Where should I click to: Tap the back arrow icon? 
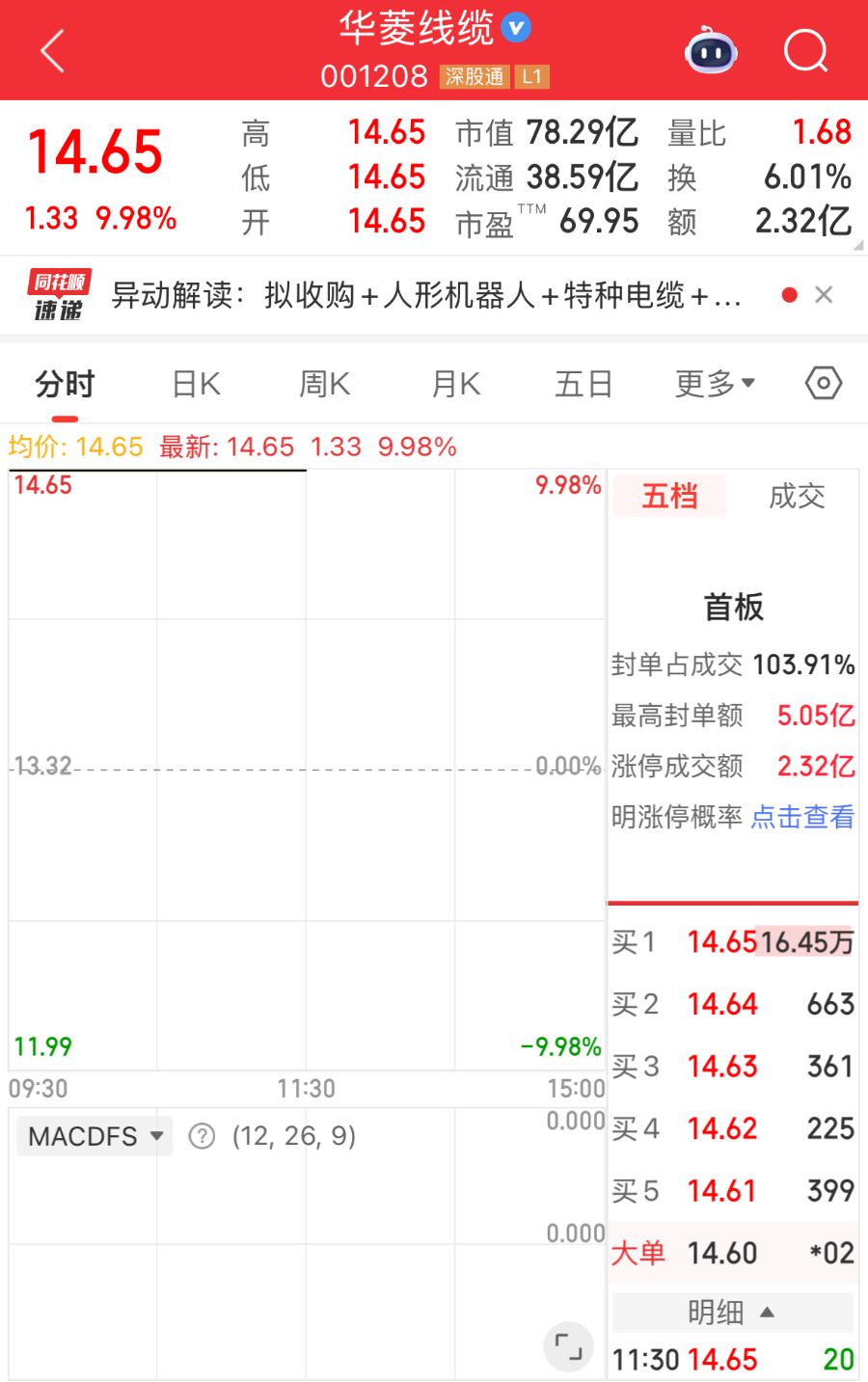(53, 50)
